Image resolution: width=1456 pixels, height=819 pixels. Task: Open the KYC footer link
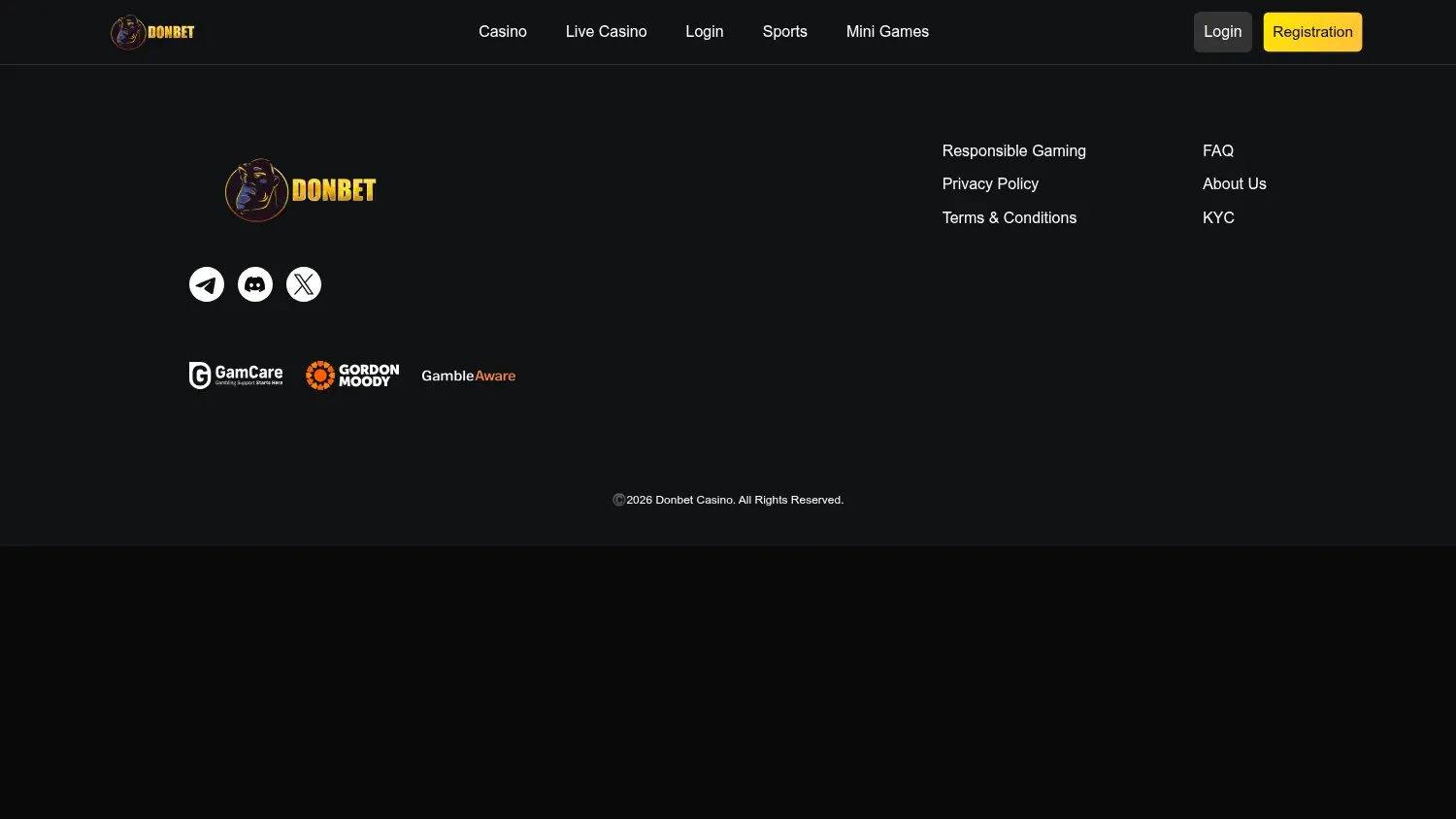1218,217
